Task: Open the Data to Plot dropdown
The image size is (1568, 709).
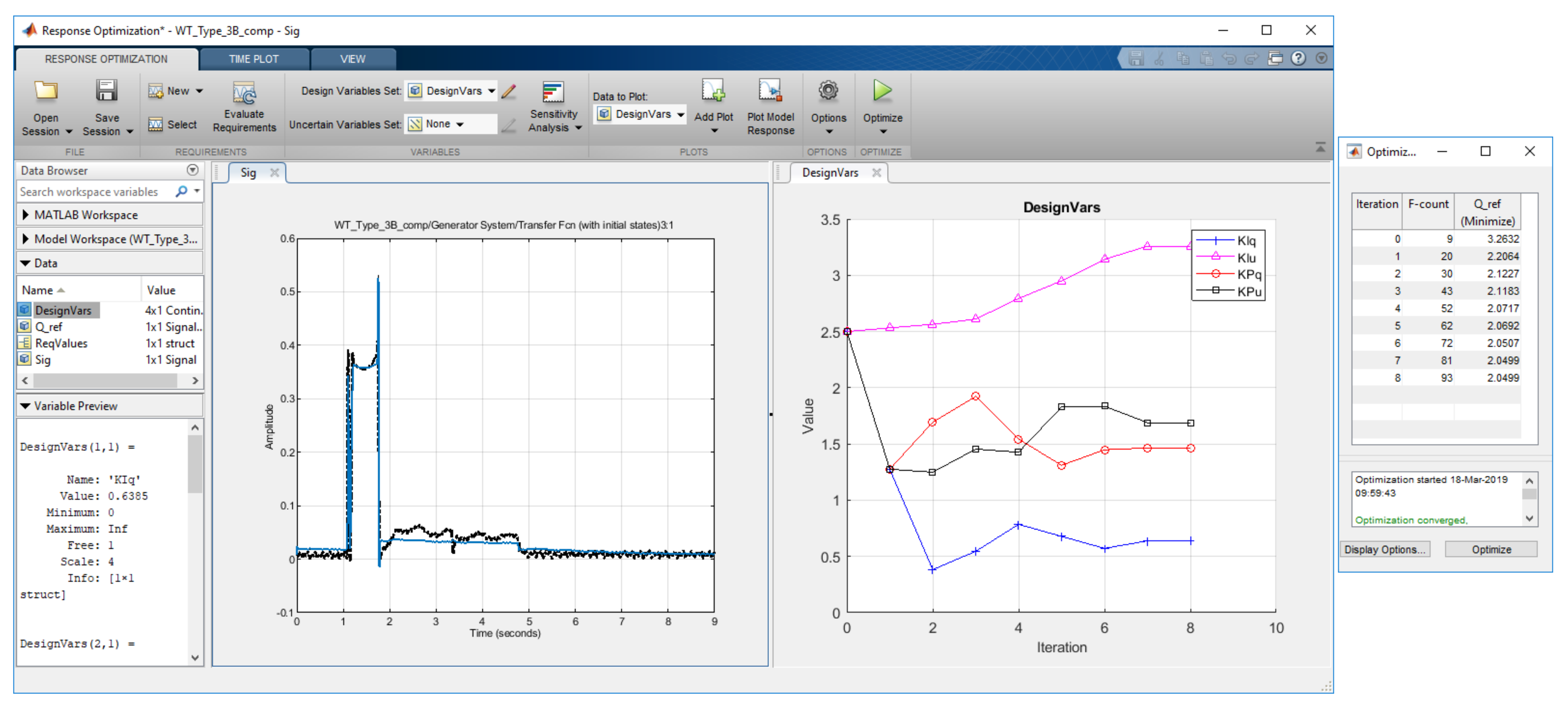Action: [x=640, y=114]
